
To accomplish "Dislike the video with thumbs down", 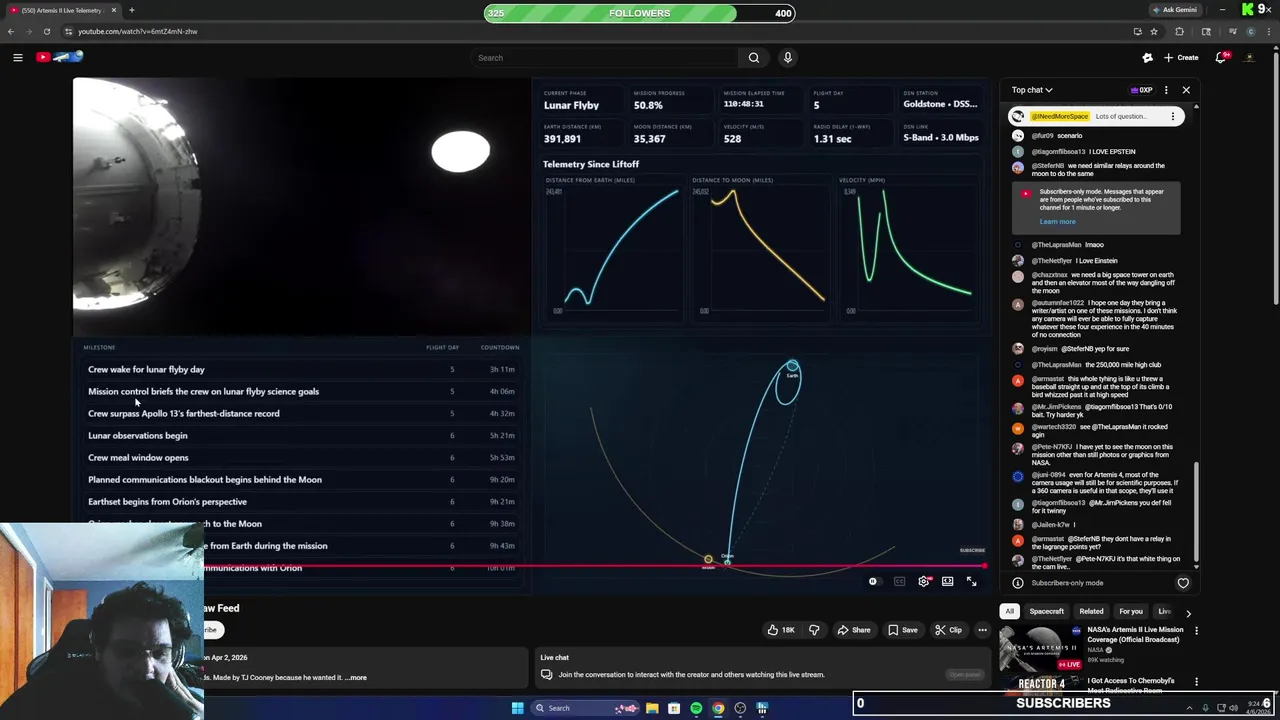I will [814, 630].
